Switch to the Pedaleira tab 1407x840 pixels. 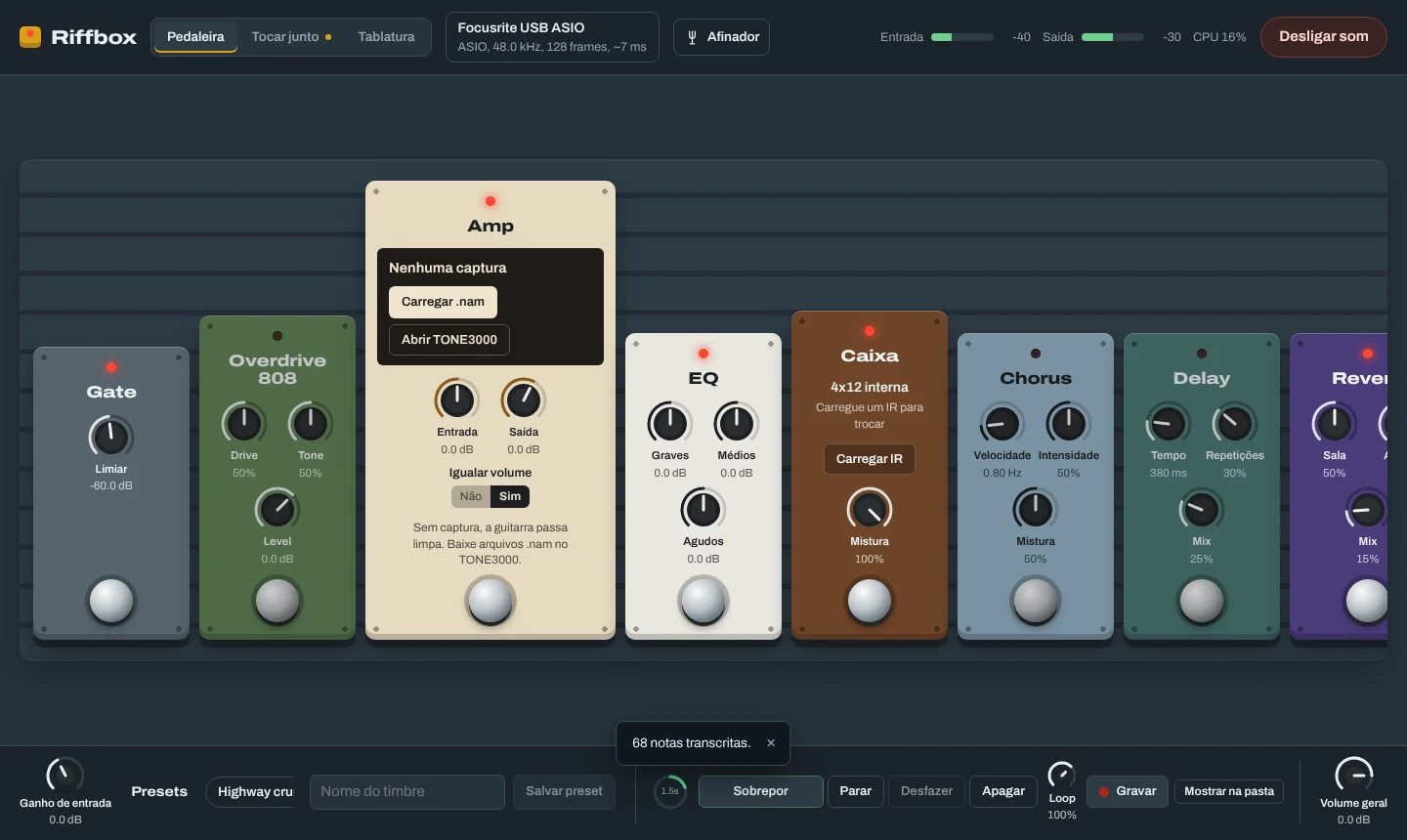coord(195,37)
